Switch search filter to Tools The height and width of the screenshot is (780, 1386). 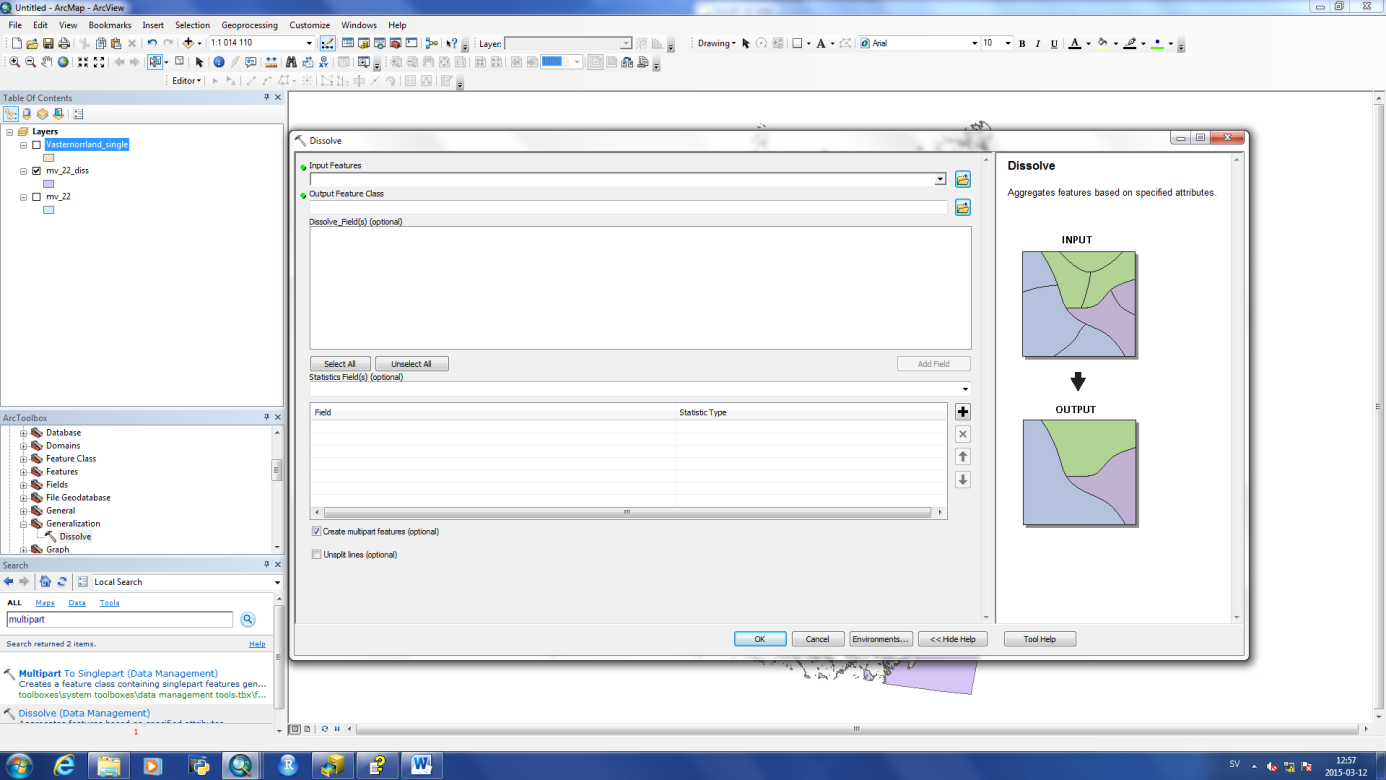pos(110,603)
